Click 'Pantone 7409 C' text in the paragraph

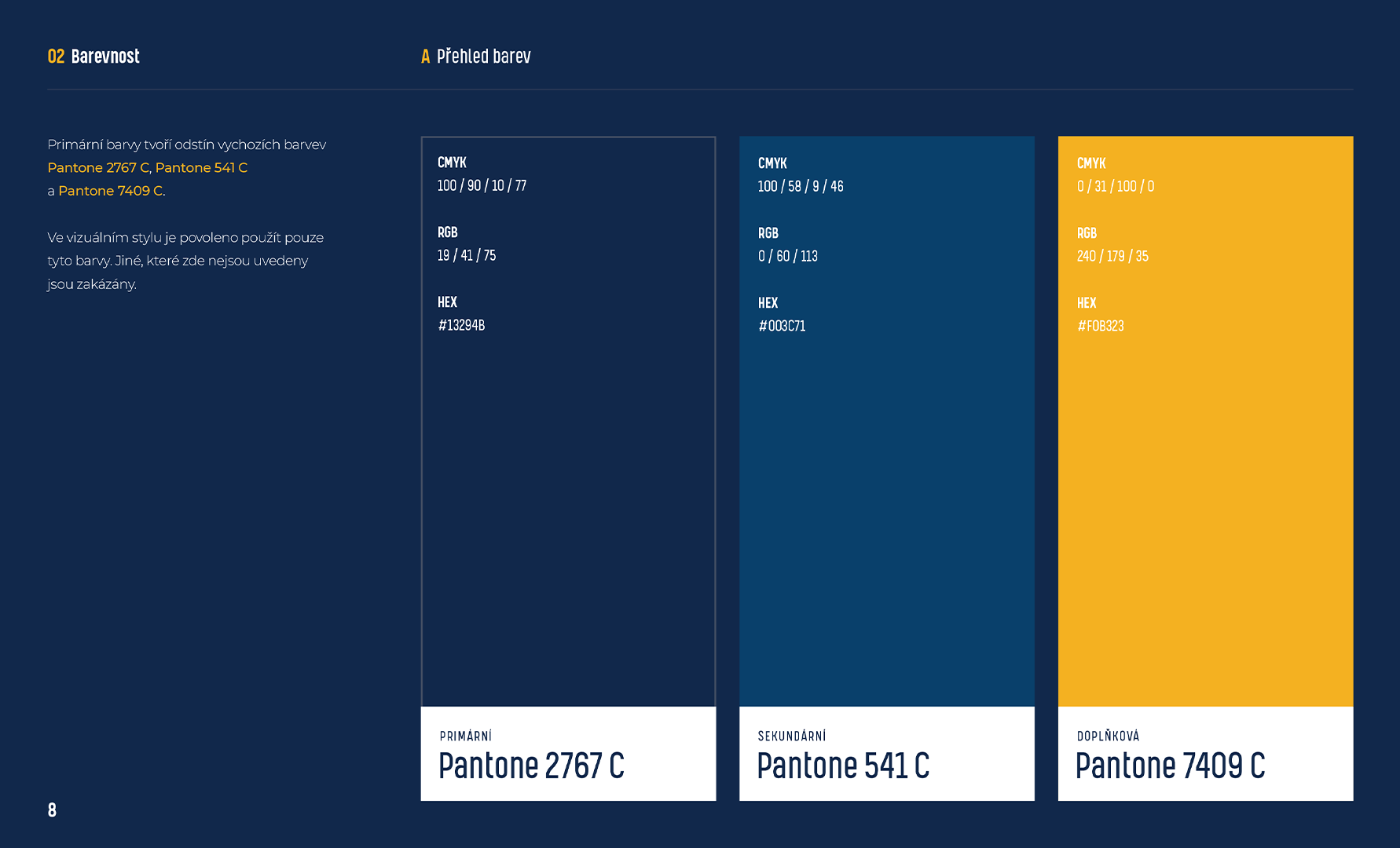(x=110, y=191)
